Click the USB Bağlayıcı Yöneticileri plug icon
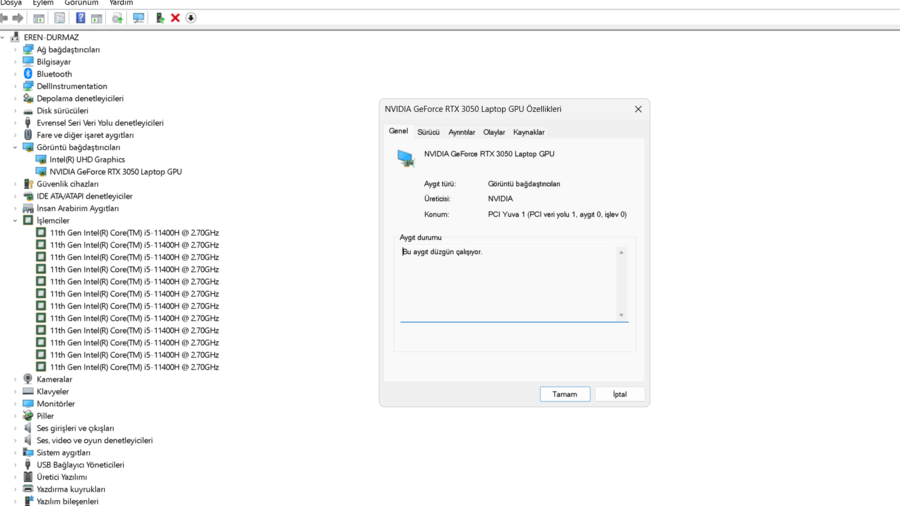900x506 pixels. tap(28, 465)
